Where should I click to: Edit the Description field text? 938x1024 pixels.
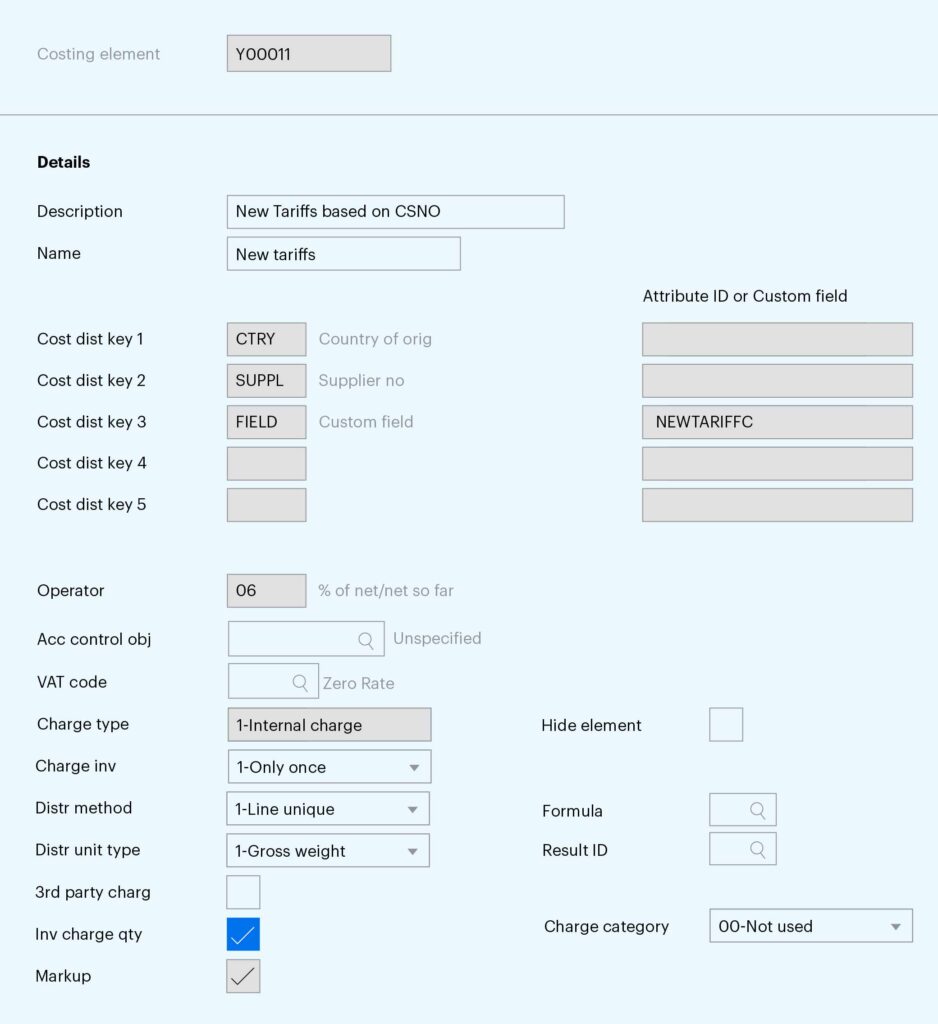[395, 212]
